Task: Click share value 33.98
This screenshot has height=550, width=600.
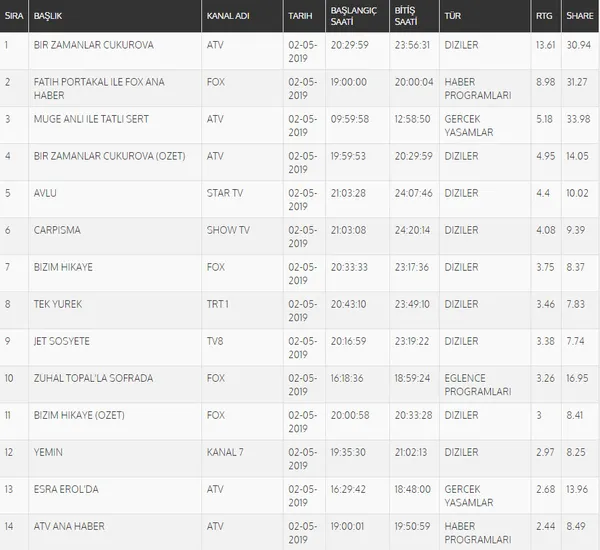Action: tap(578, 119)
